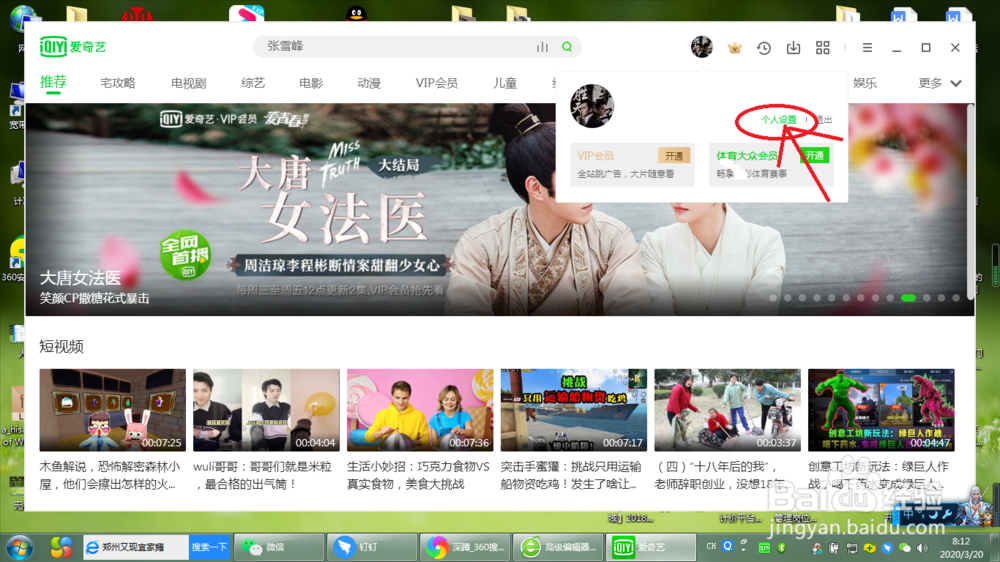
Task: Click the 体育大众会员 label
Action: point(747,156)
